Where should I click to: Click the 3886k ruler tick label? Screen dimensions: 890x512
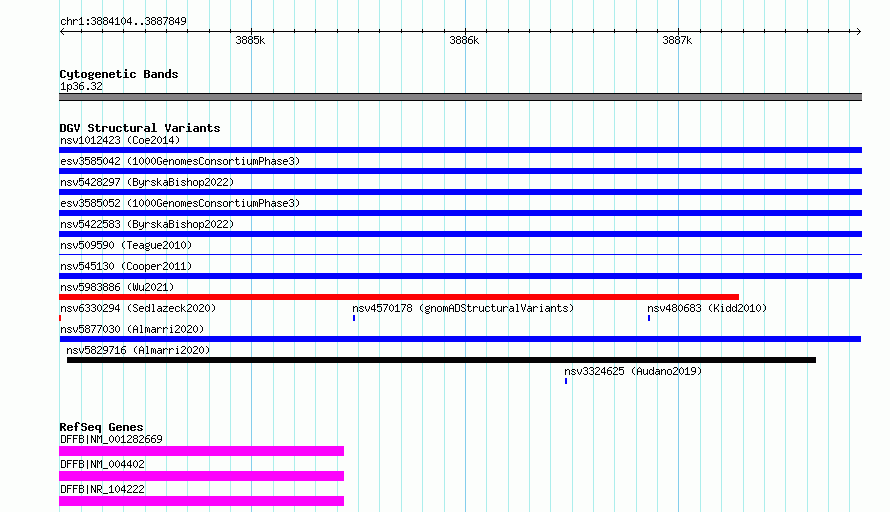[464, 40]
